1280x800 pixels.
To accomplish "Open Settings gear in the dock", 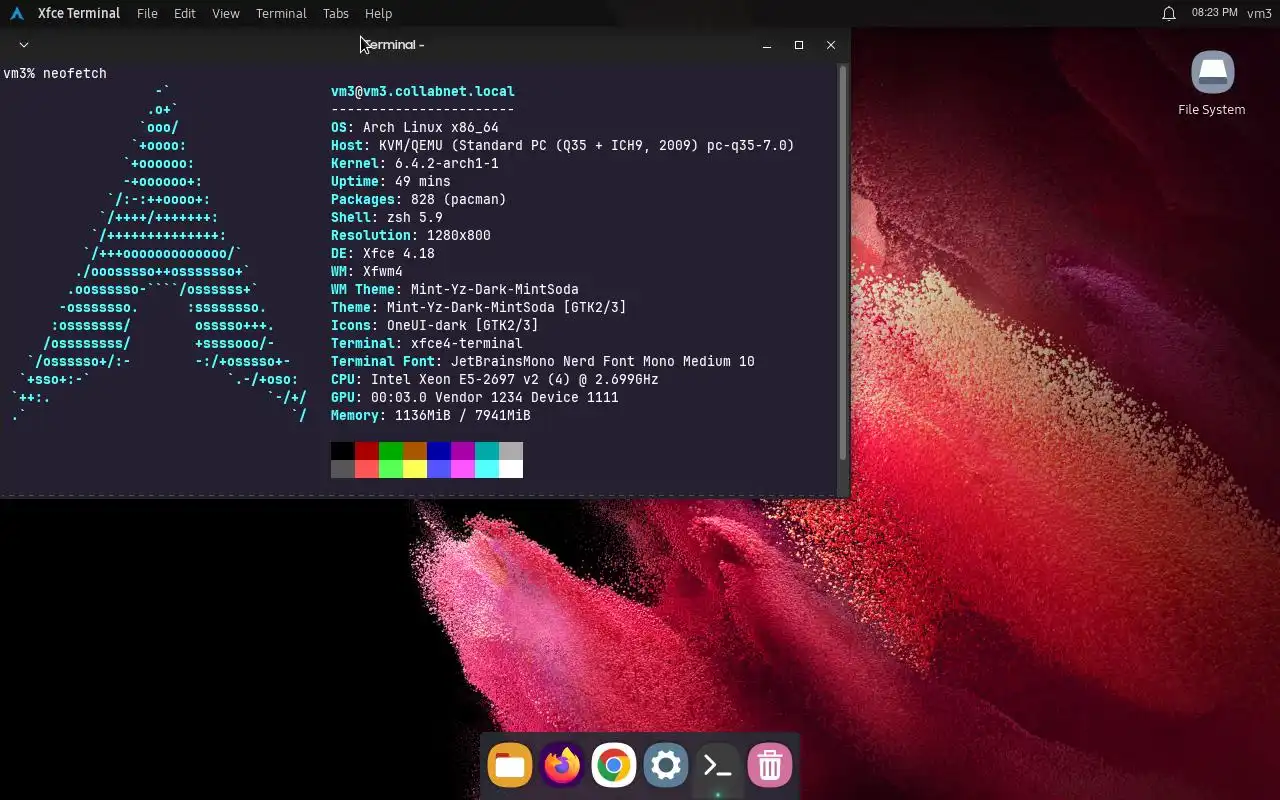I will point(665,766).
